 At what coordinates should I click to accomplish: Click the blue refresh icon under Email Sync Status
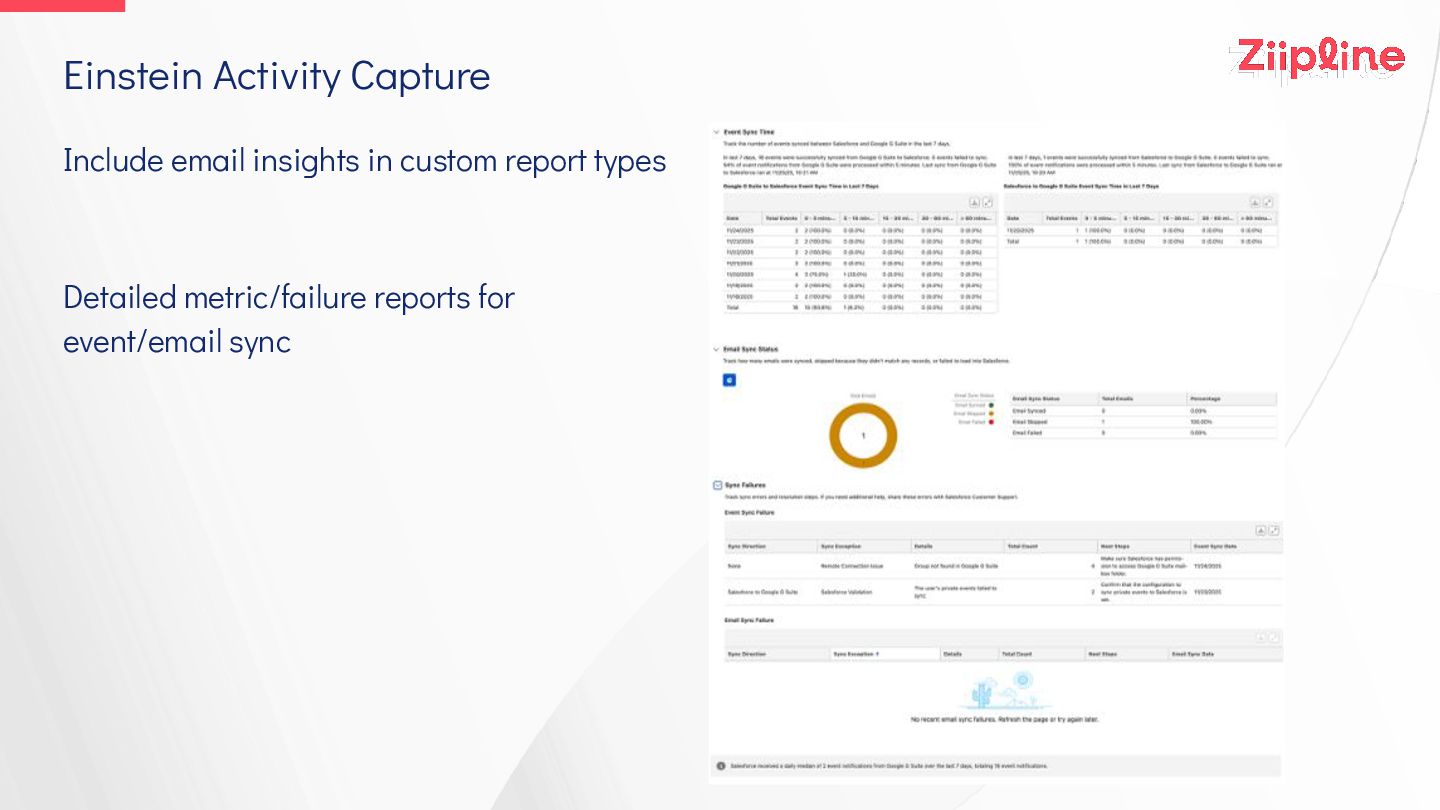tap(729, 380)
